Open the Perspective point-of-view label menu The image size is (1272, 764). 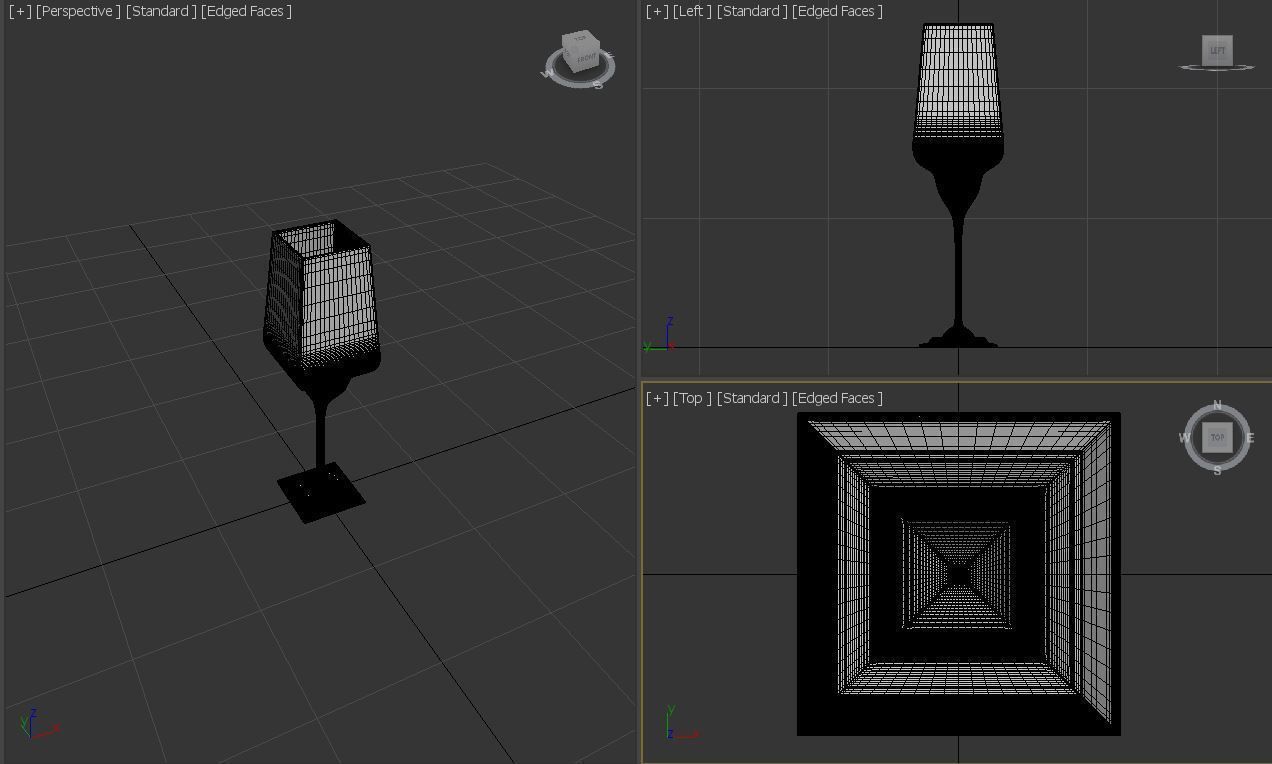[78, 11]
